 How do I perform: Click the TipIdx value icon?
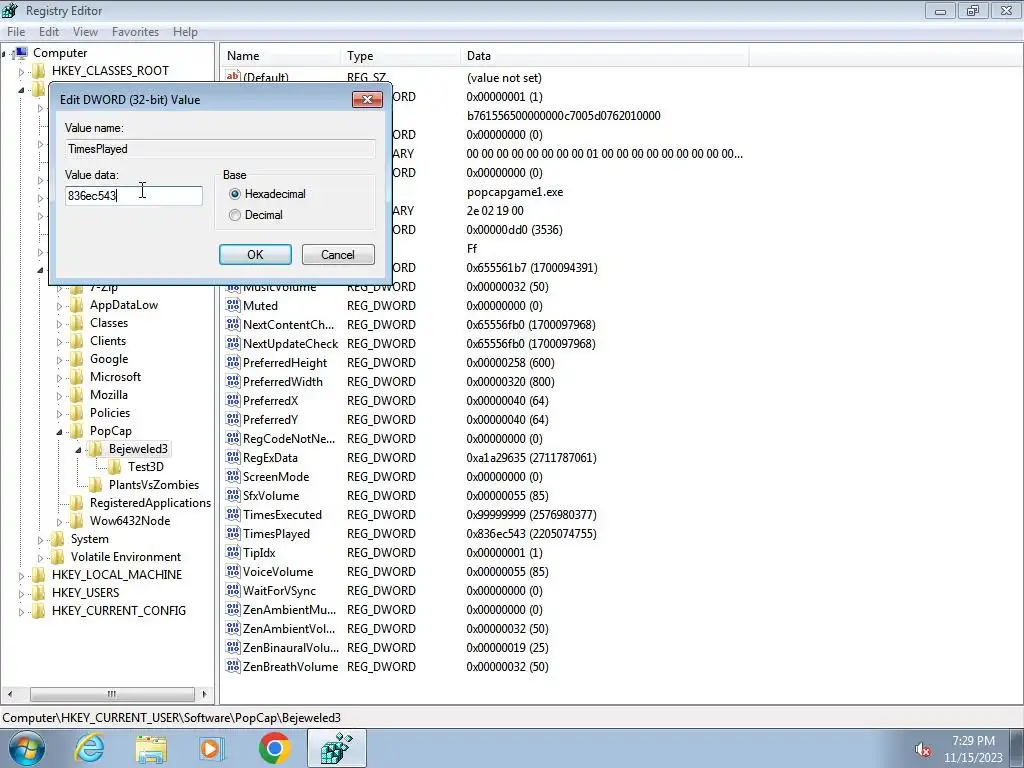click(x=233, y=552)
